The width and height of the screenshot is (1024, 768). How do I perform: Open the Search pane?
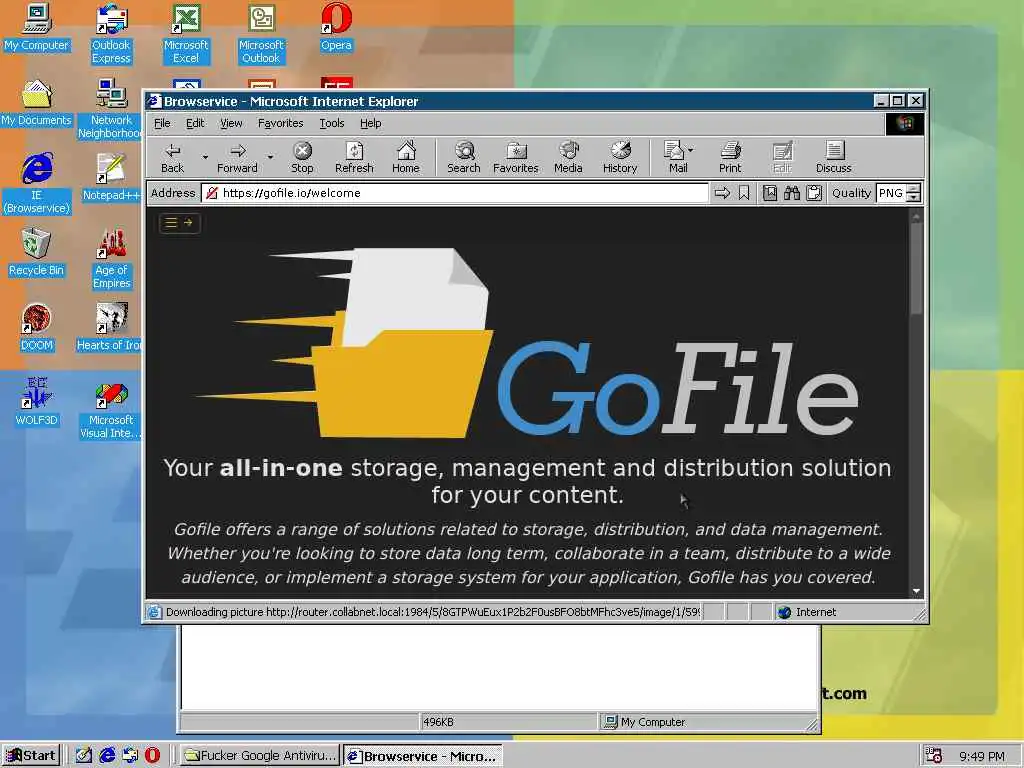coord(464,158)
